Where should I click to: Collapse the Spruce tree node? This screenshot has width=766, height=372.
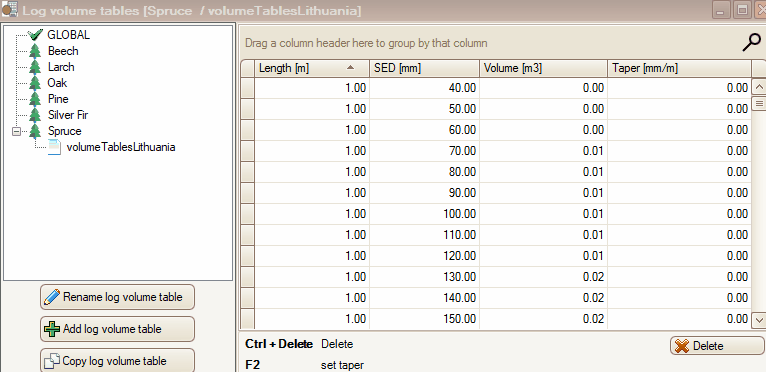[x=17, y=131]
